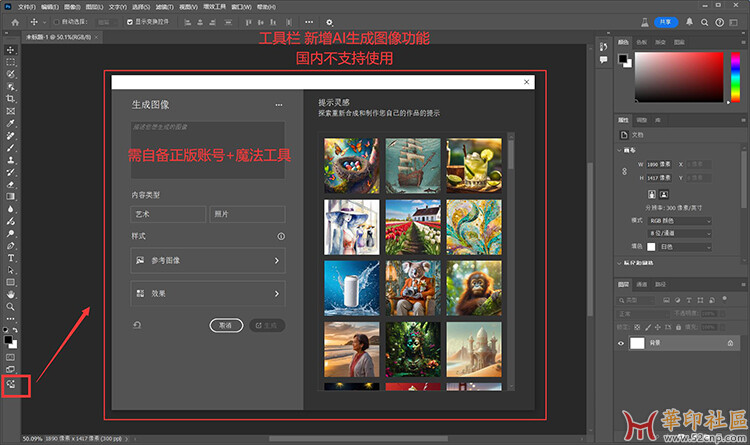Select the Horizontal Type tool

click(x=11, y=258)
